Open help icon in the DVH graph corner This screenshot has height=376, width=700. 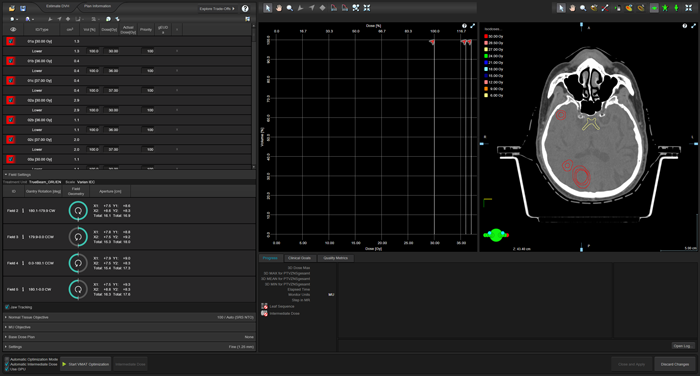tap(464, 26)
